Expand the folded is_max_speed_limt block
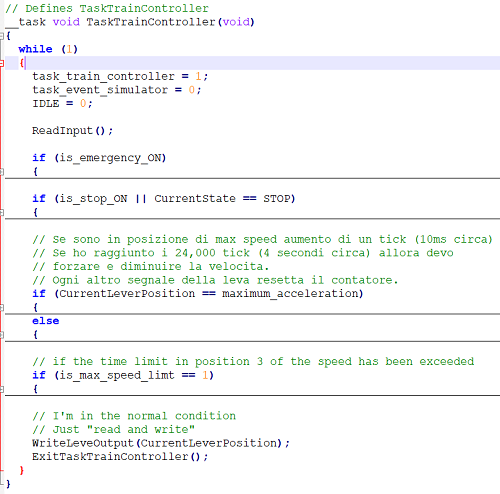Image resolution: width=500 pixels, height=494 pixels. click(2, 389)
